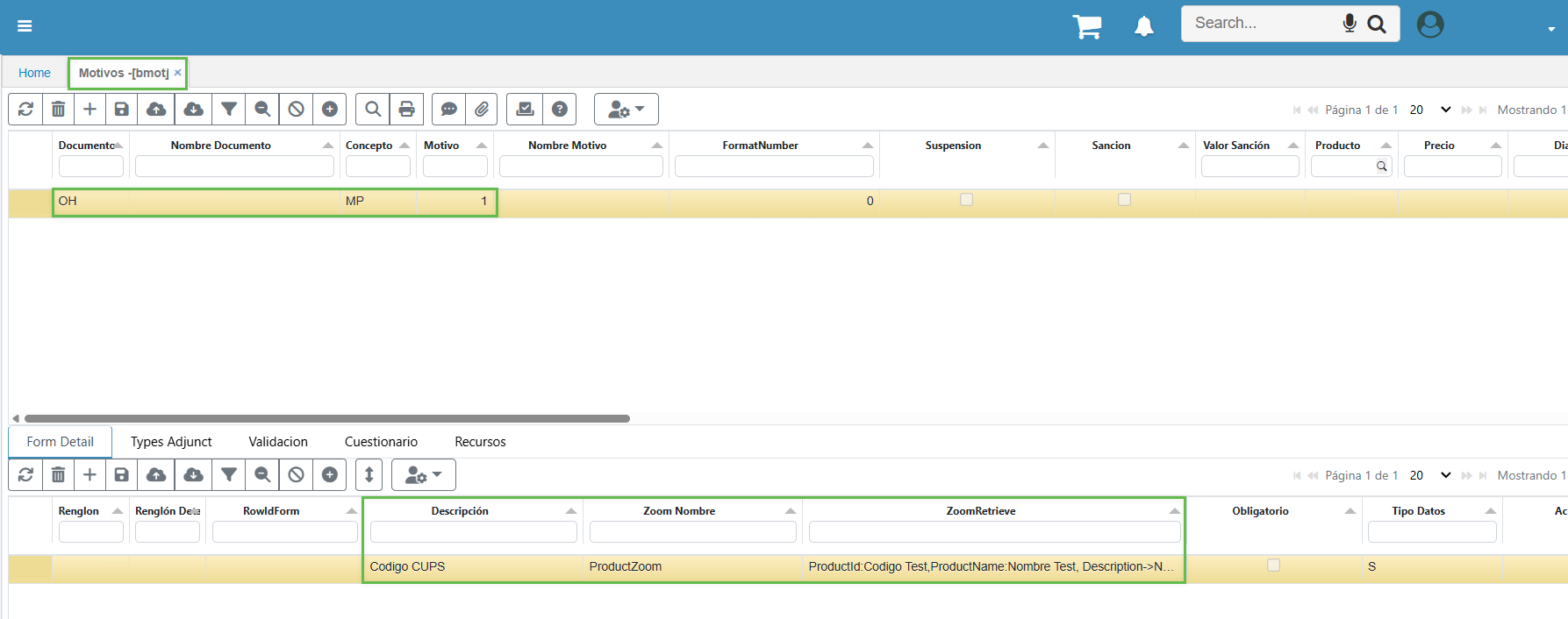Toggle the Suspension checkbox in OH row

point(966,200)
